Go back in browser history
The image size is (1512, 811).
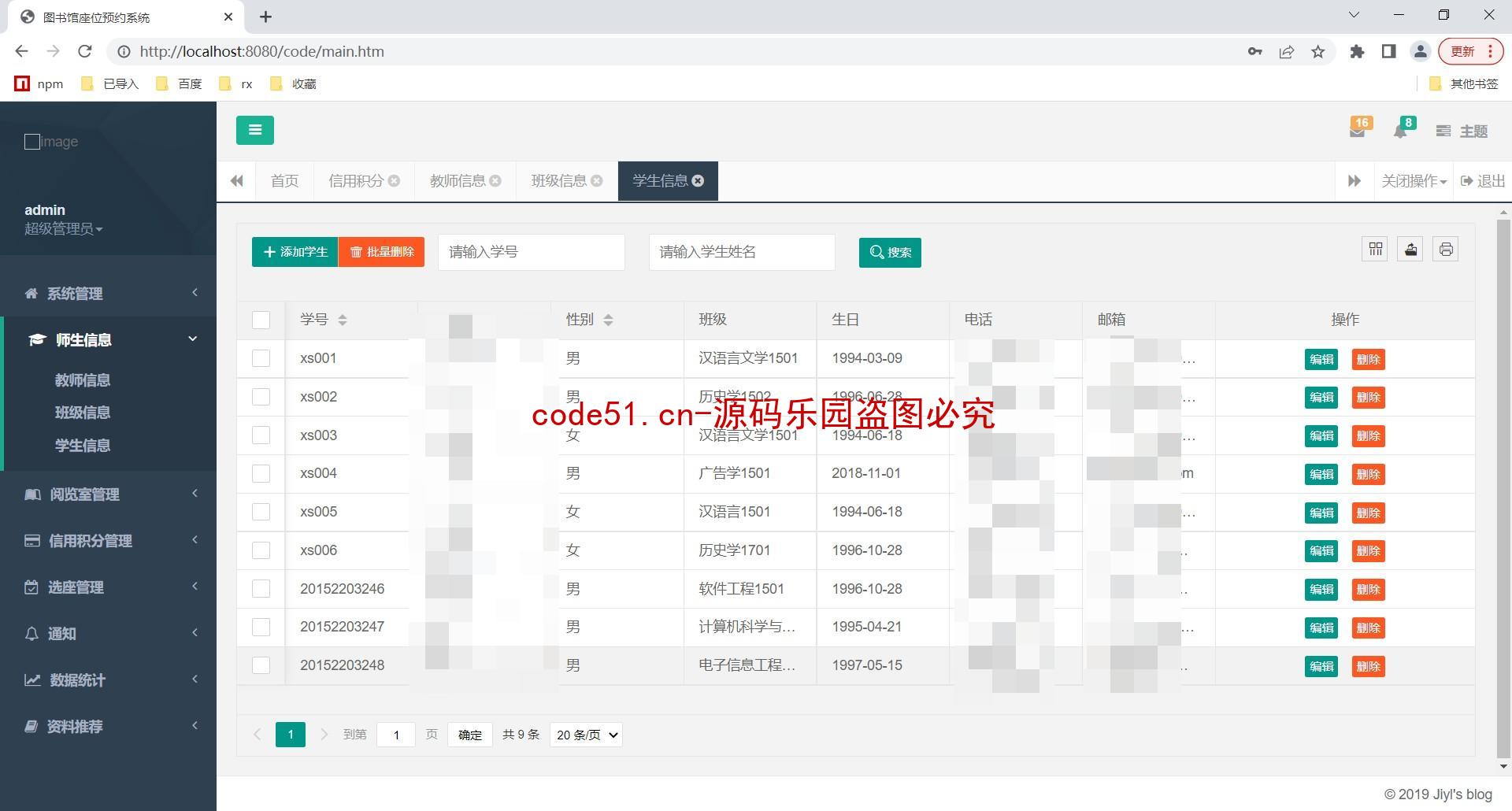pos(21,51)
